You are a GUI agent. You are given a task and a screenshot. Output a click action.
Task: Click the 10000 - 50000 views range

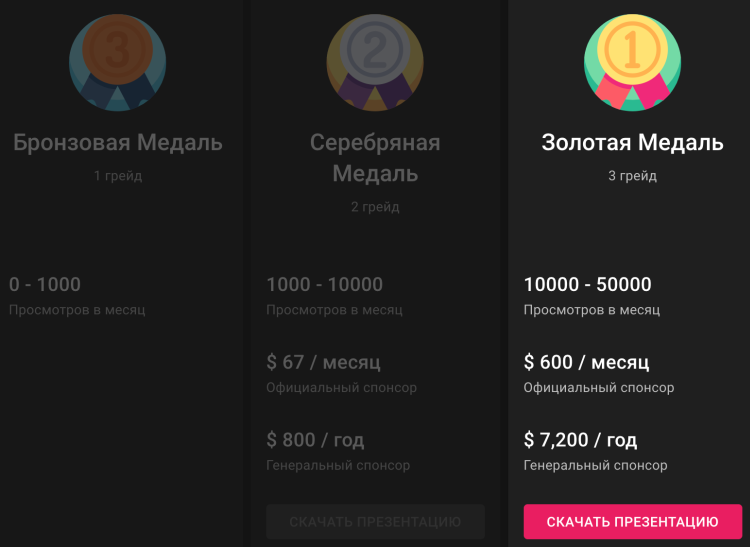click(x=587, y=284)
